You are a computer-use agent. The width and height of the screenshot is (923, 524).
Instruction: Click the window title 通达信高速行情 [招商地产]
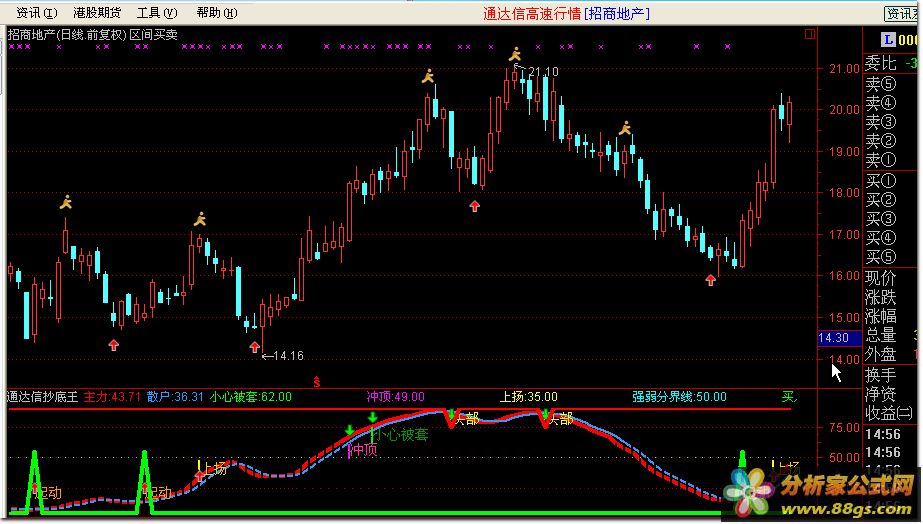click(x=566, y=14)
